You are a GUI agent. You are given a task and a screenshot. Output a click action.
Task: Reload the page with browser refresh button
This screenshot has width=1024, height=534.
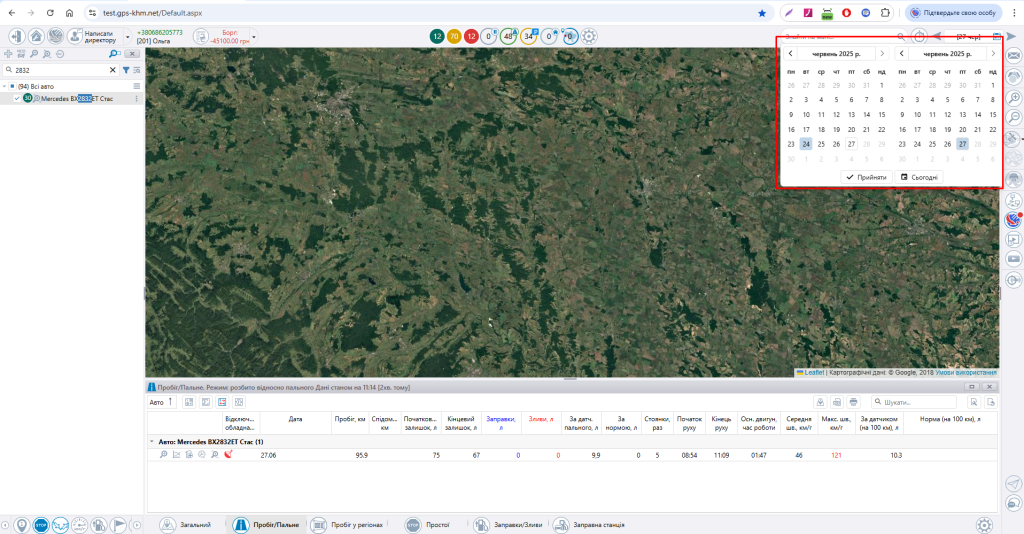pos(50,12)
